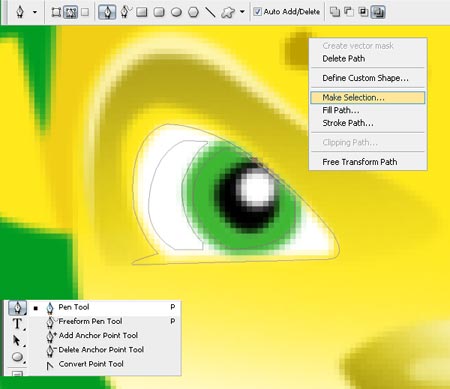Toggle the Auto Add/Delete checkbox
The image size is (450, 389).
pyautogui.click(x=257, y=12)
